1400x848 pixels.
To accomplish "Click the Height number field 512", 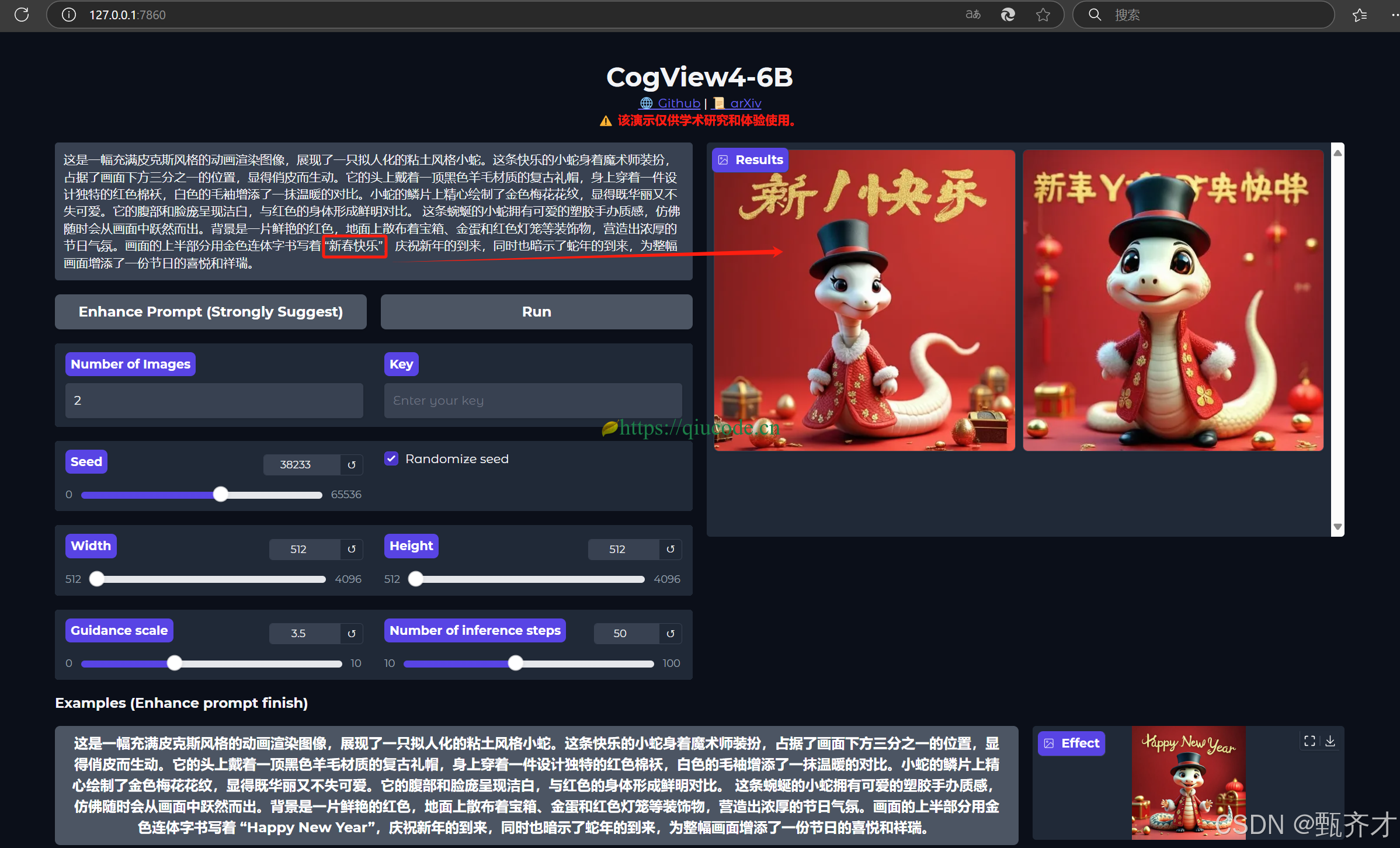I will tap(623, 549).
